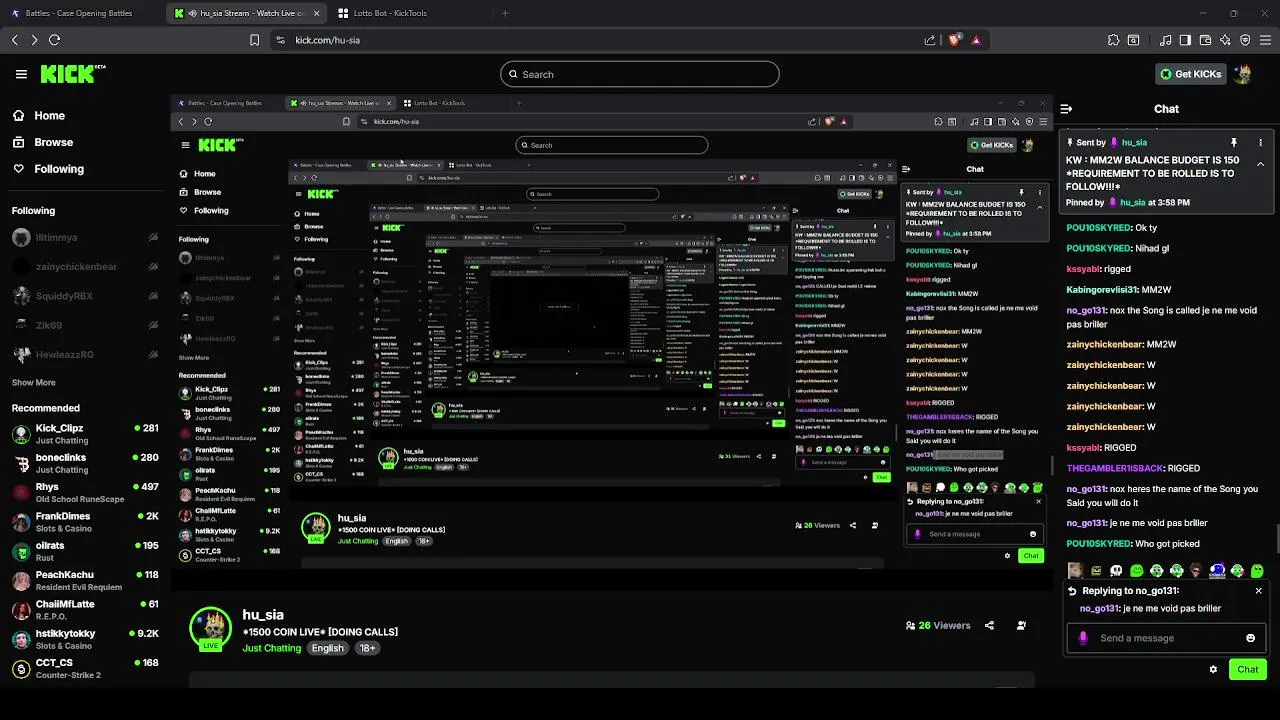This screenshot has height=720, width=1280.
Task: Open the Just Chatting category link
Action: tap(271, 648)
